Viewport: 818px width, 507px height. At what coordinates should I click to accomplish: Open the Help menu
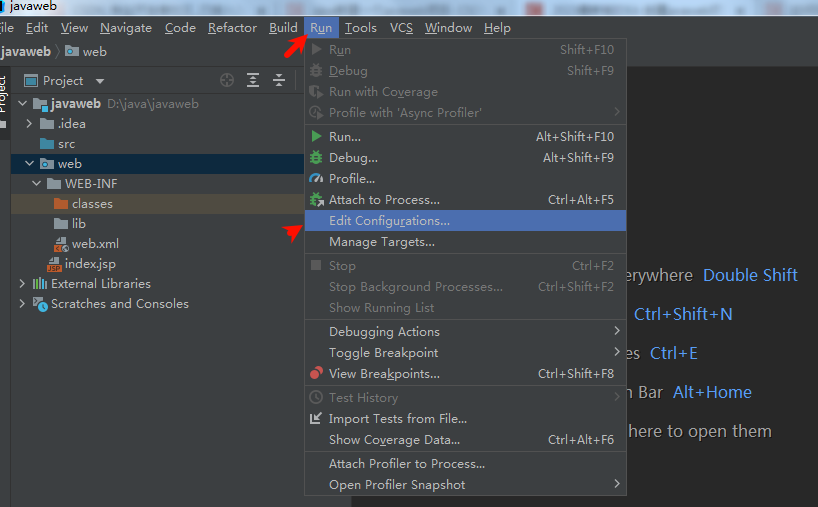click(497, 28)
